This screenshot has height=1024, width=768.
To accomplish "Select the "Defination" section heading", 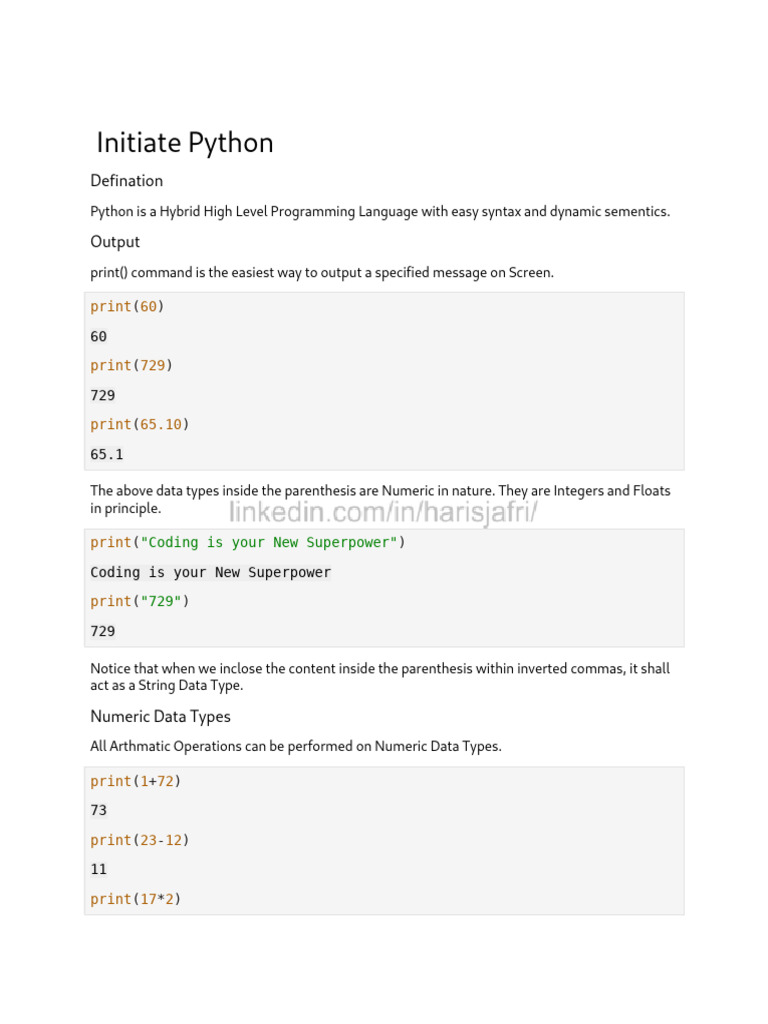I will point(126,181).
